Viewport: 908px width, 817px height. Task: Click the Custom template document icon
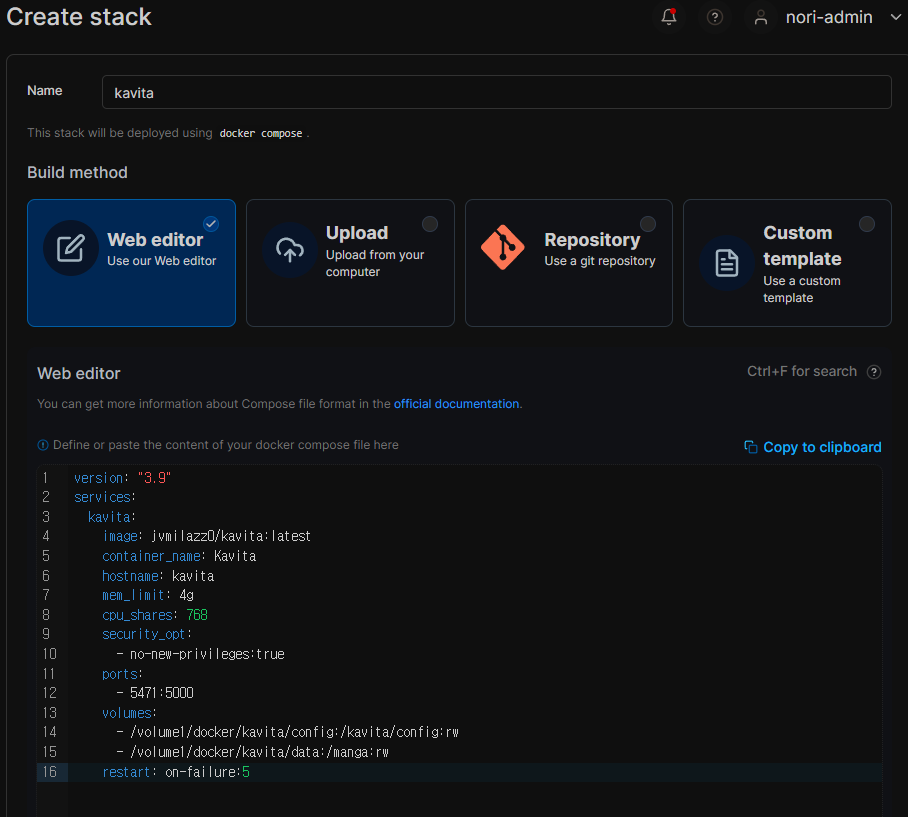727,263
